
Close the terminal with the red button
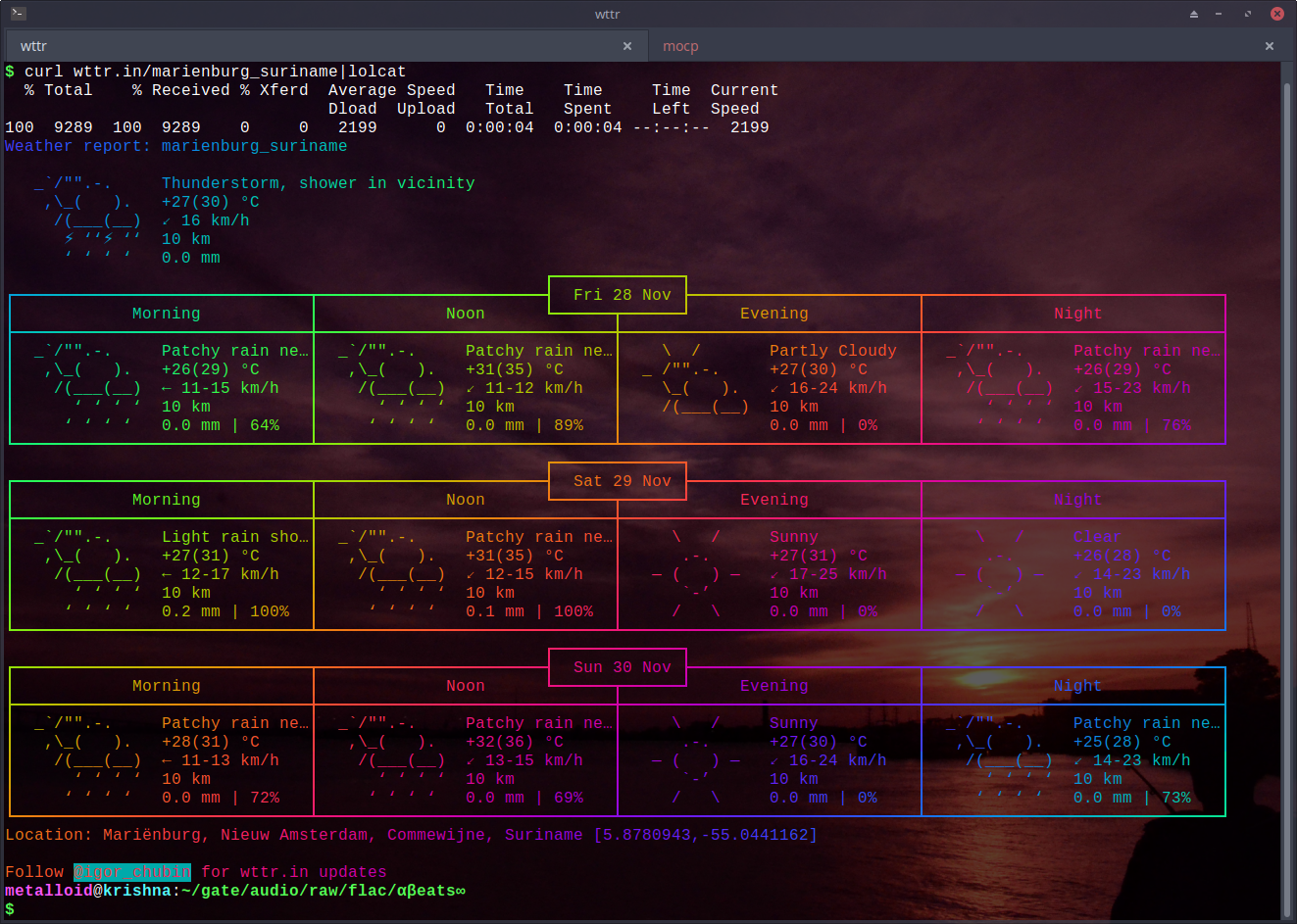click(x=1276, y=14)
